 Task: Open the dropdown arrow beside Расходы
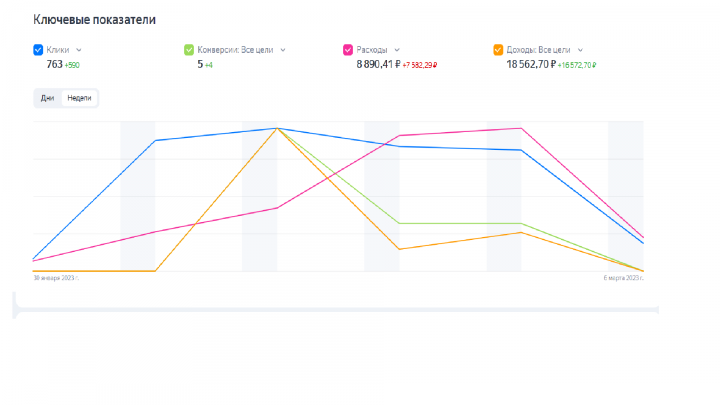click(x=397, y=49)
